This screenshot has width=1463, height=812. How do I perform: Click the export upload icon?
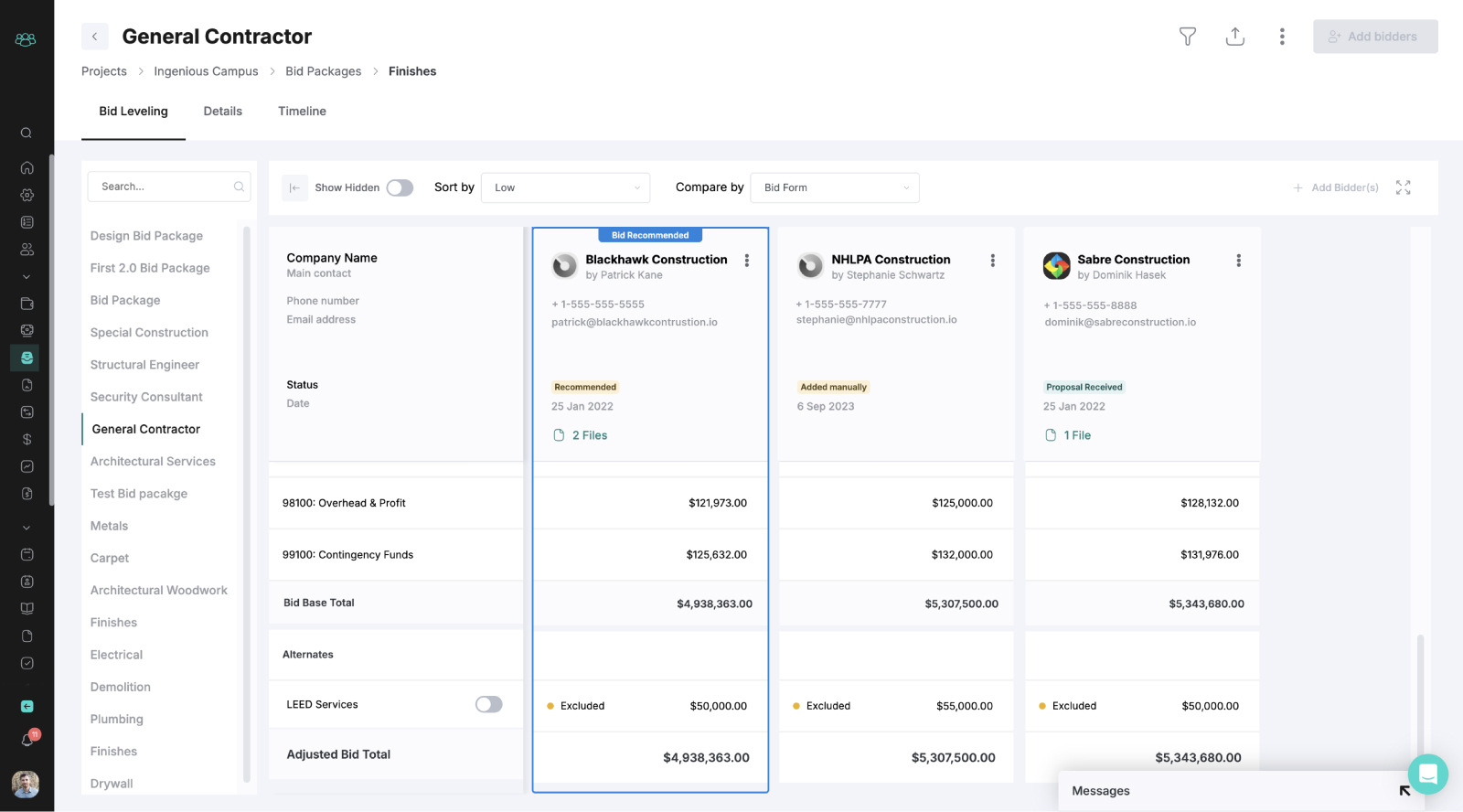1234,37
